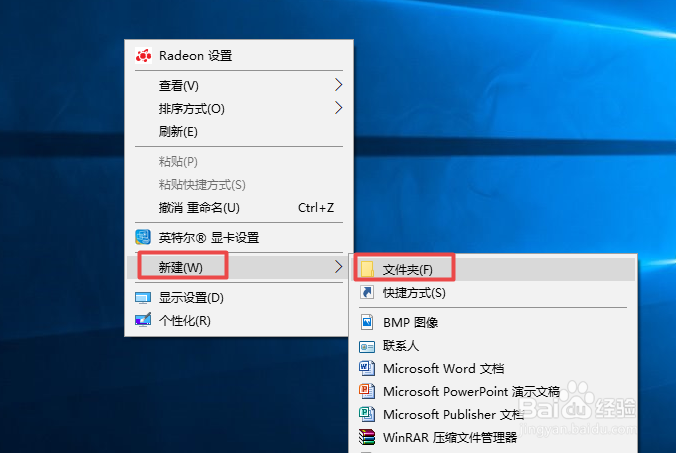676x453 pixels.
Task: Choose BMP 图像 in the submenu
Action: coord(495,322)
